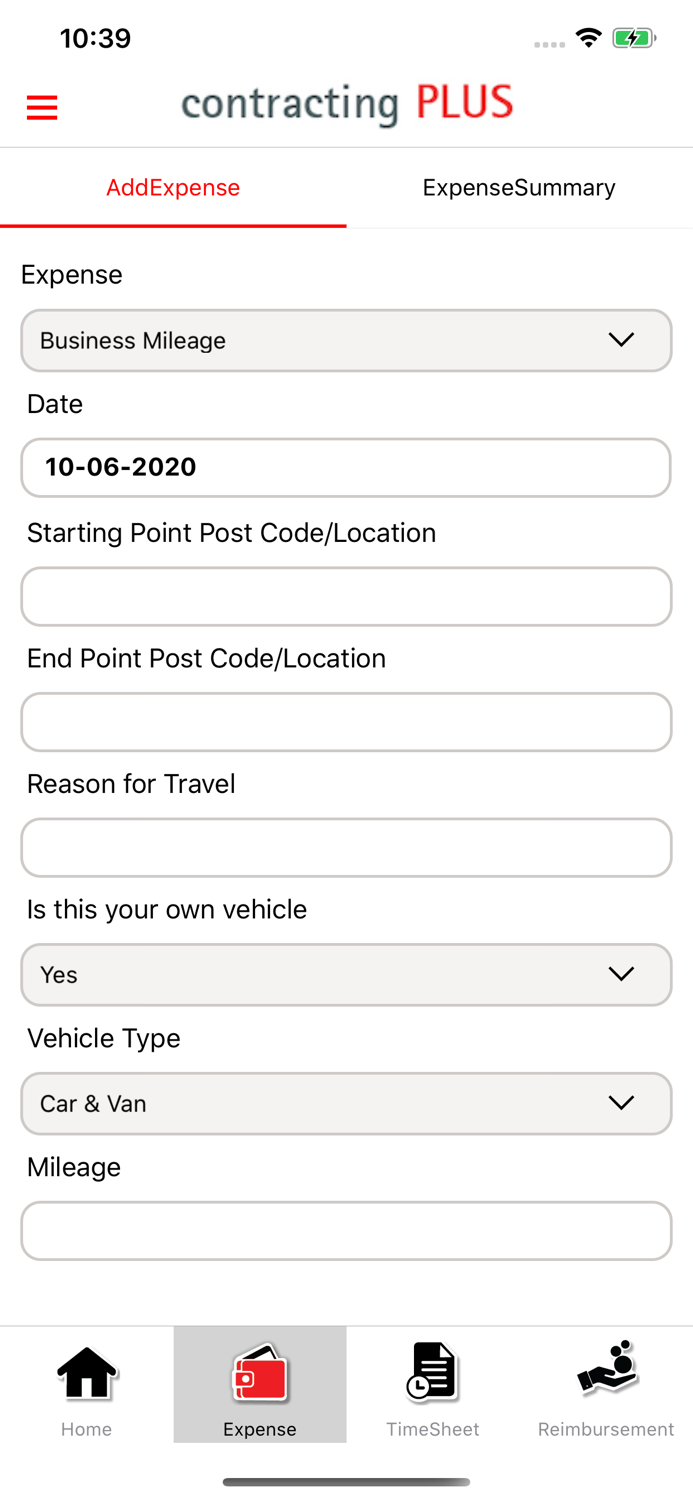Switch to the ExpenseSummary tab
The image size is (693, 1500).
tap(519, 188)
